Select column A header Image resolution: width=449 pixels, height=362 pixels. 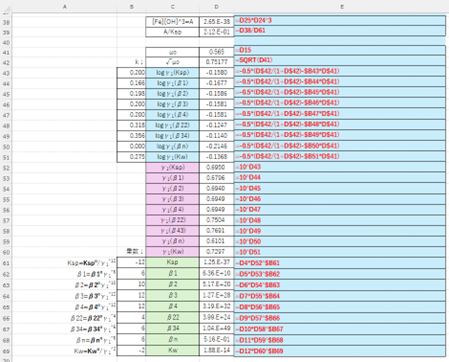click(65, 6)
